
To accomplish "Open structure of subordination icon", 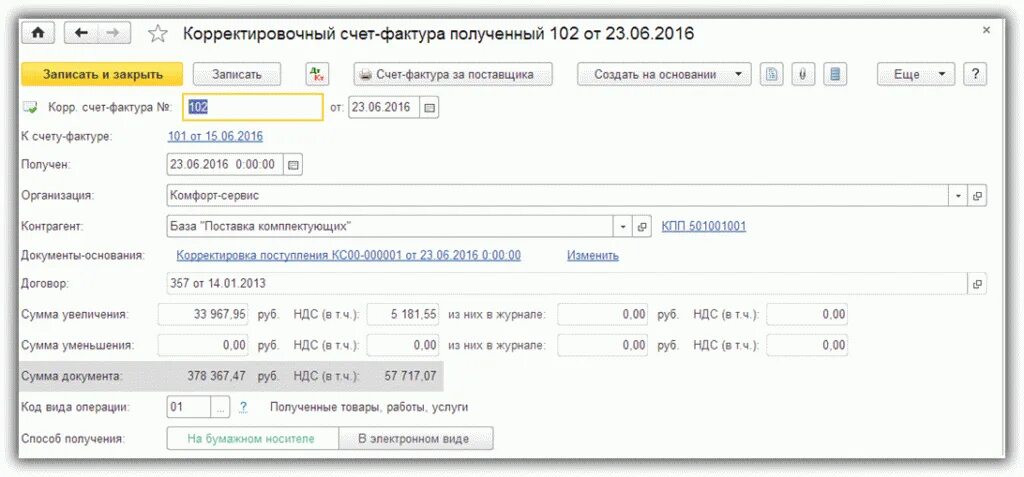I will 835,74.
